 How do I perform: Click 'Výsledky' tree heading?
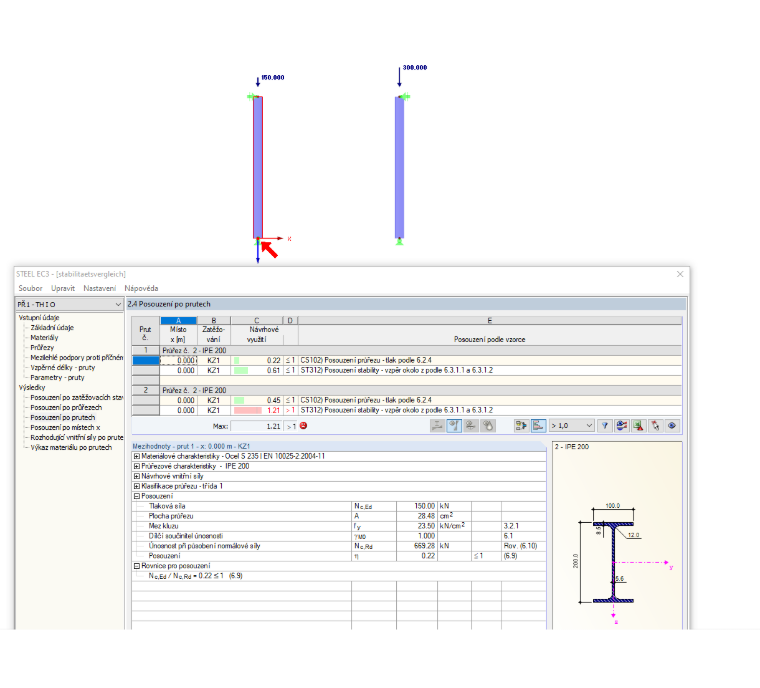click(32, 387)
